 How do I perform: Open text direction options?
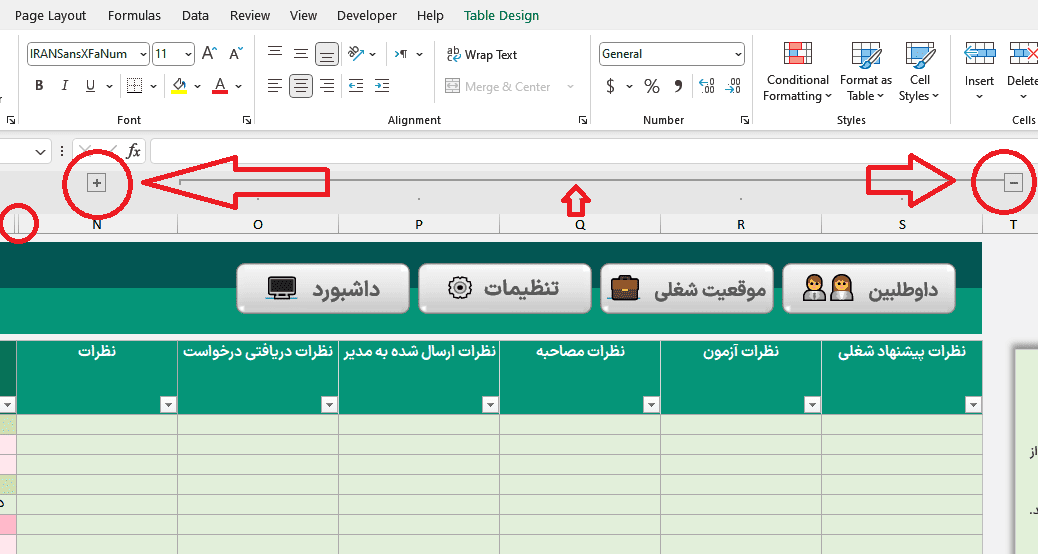pos(408,54)
